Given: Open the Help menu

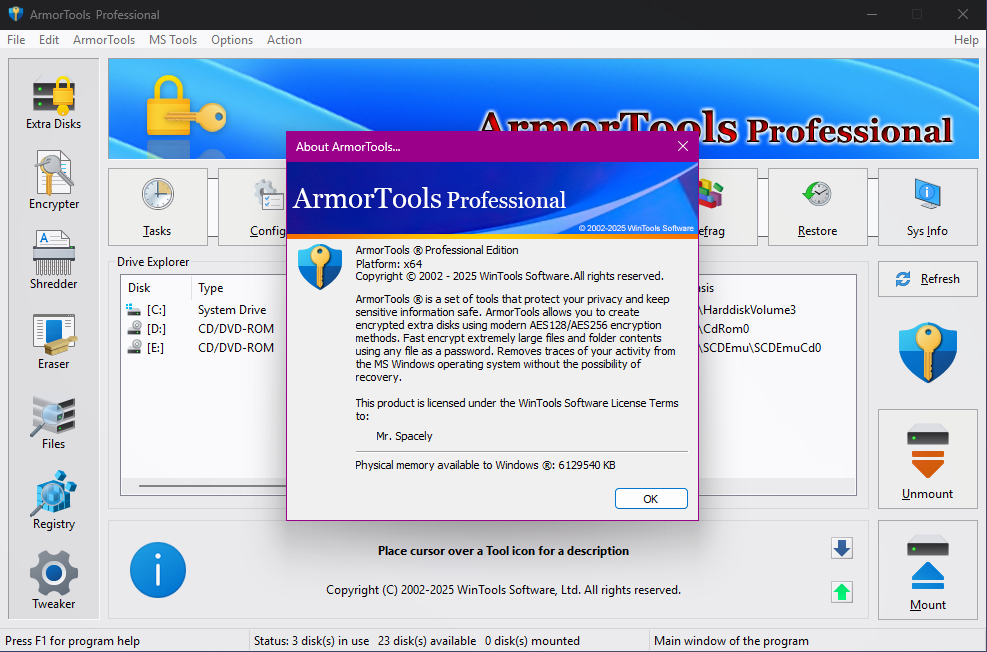Looking at the screenshot, I should pos(966,40).
